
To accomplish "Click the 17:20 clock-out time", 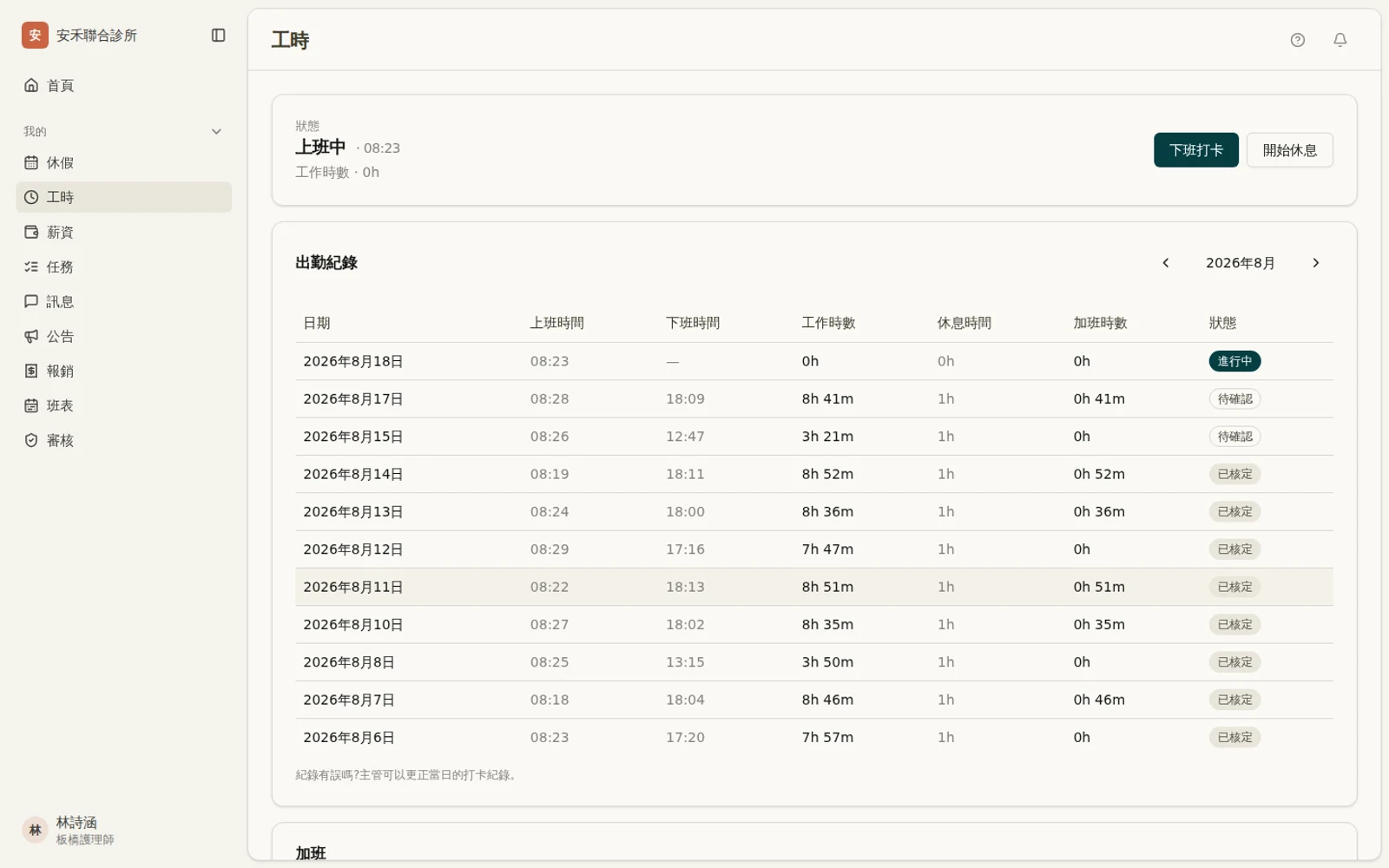I will point(685,738).
